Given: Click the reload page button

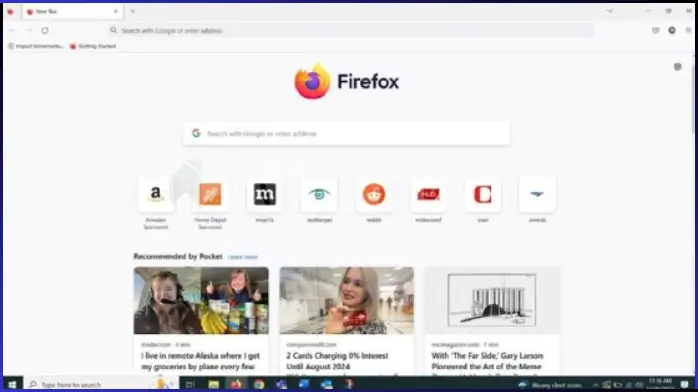Looking at the screenshot, I should point(45,30).
